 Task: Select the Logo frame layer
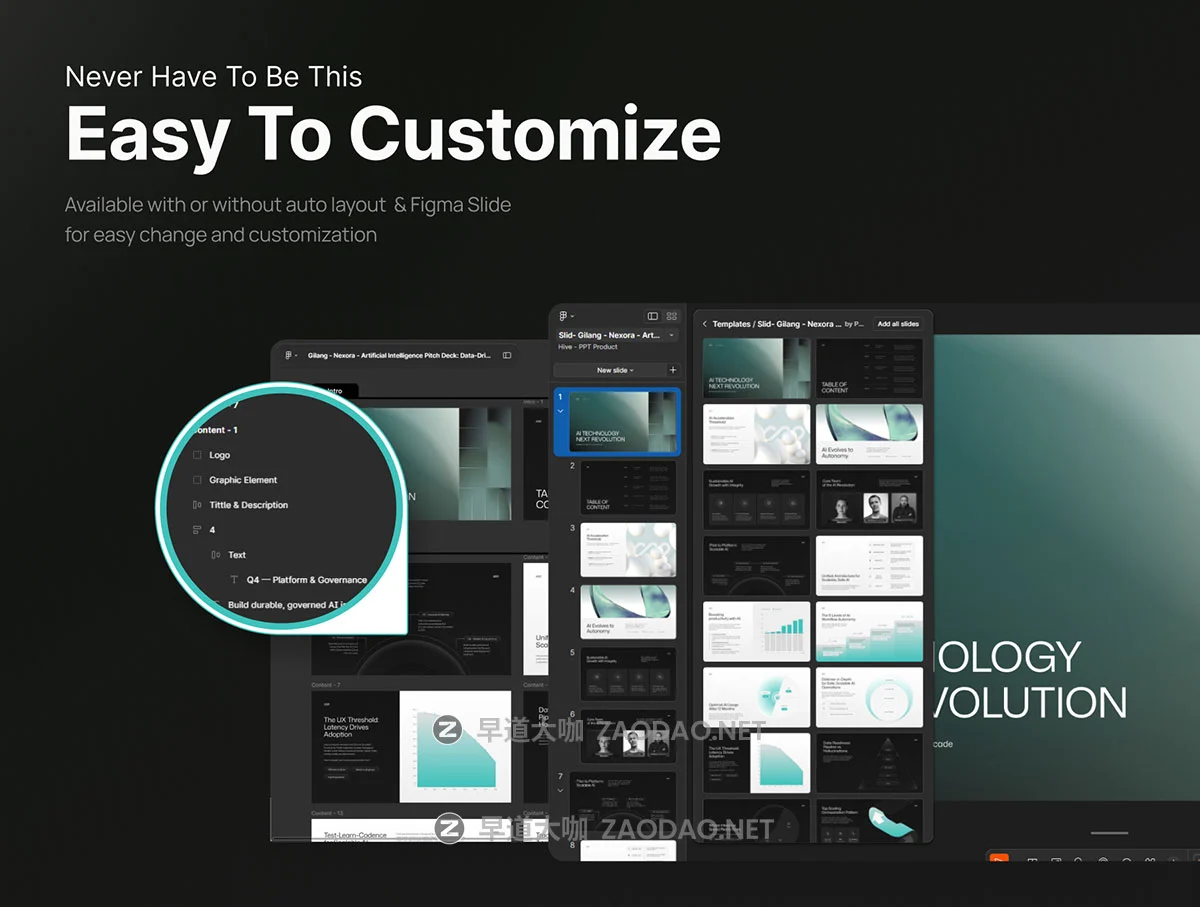click(219, 455)
